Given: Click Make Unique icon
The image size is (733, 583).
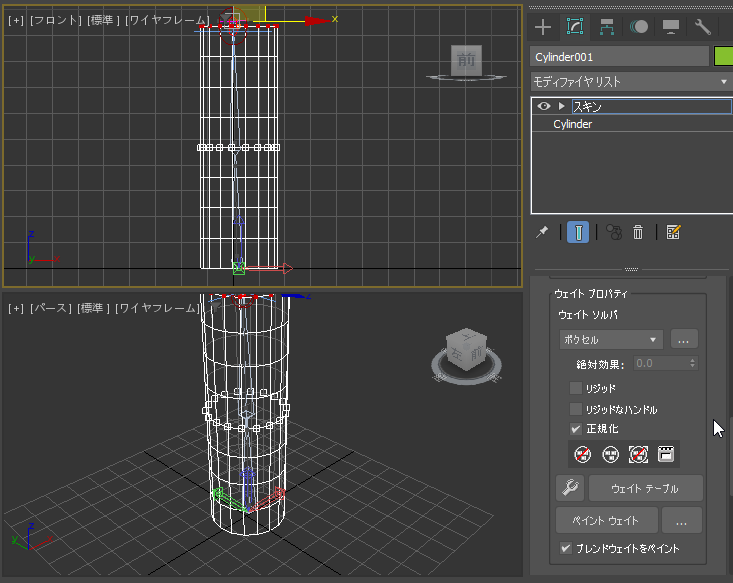Looking at the screenshot, I should (613, 232).
